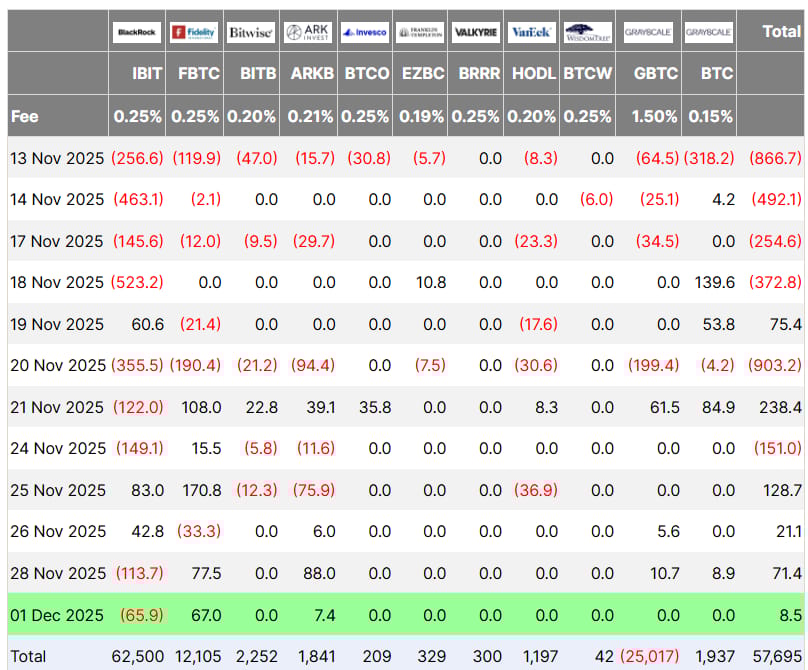Click the VanEck logo
This screenshot has height=670, width=808.
coord(532,32)
